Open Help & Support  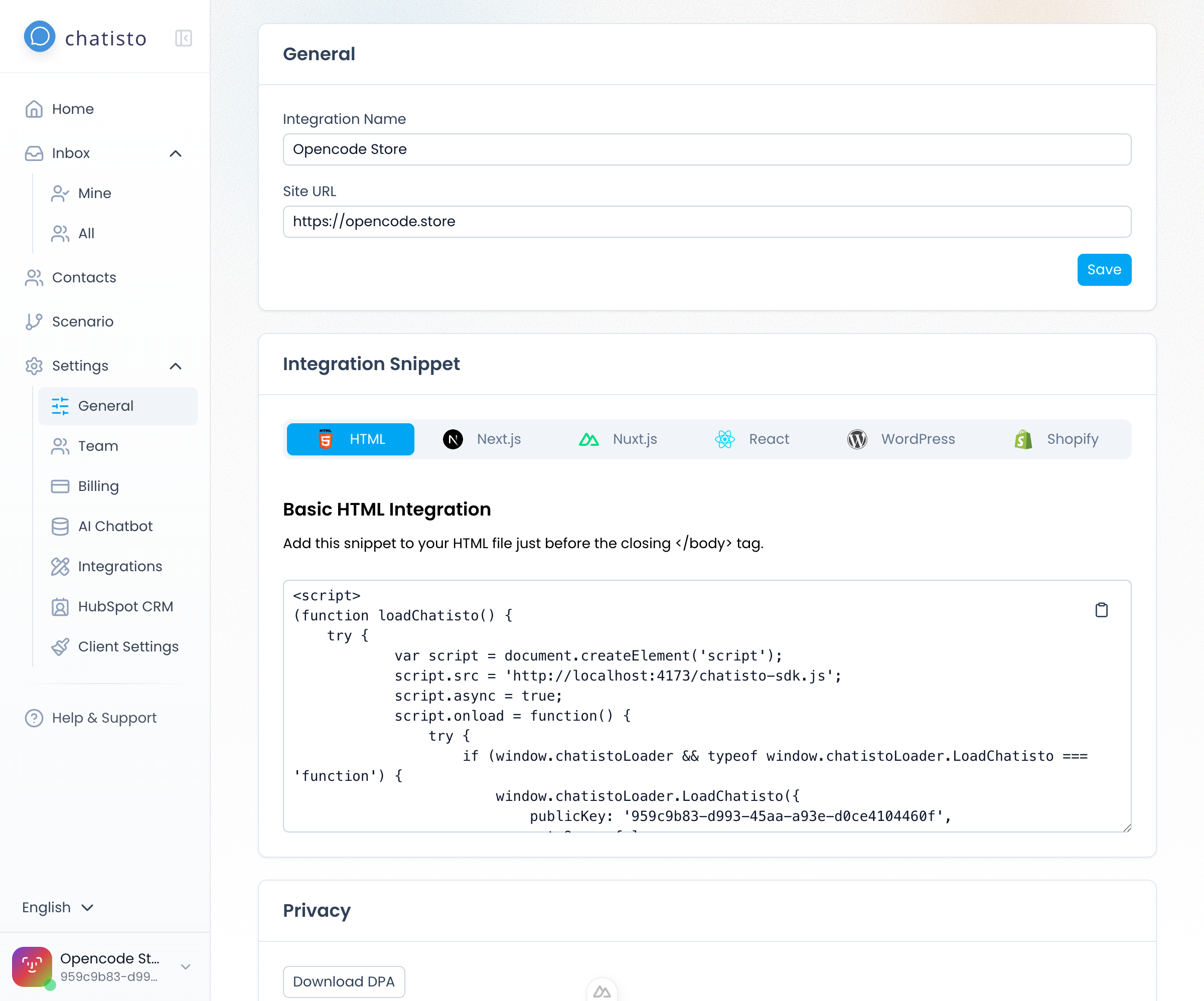tap(104, 718)
